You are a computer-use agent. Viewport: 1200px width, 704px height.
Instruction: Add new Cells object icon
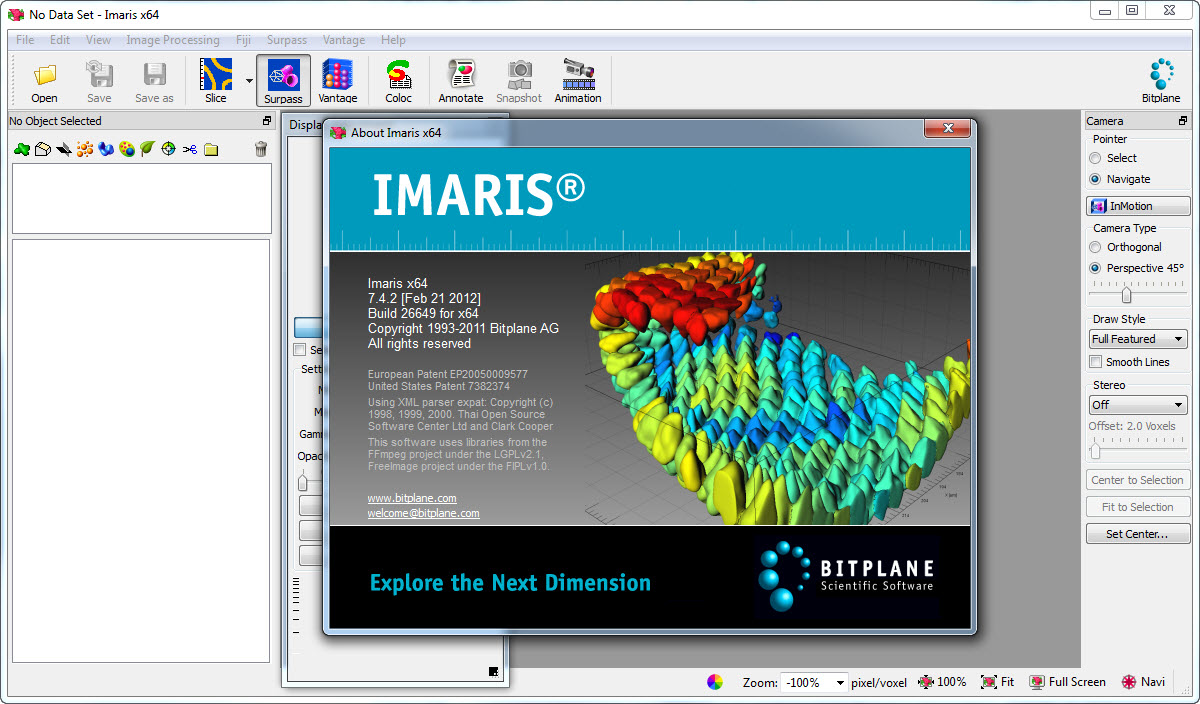(x=126, y=149)
